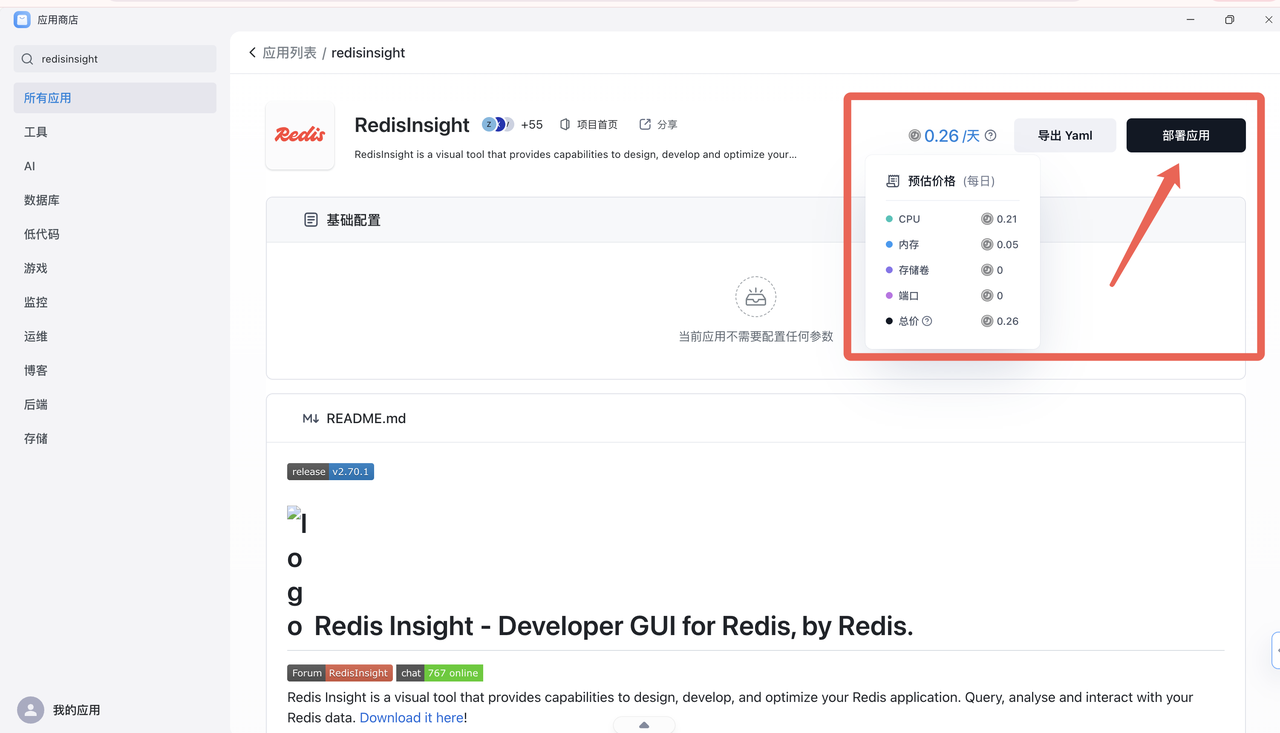Select 所有应用 in the sidebar
Image resolution: width=1280 pixels, height=733 pixels.
click(x=115, y=98)
